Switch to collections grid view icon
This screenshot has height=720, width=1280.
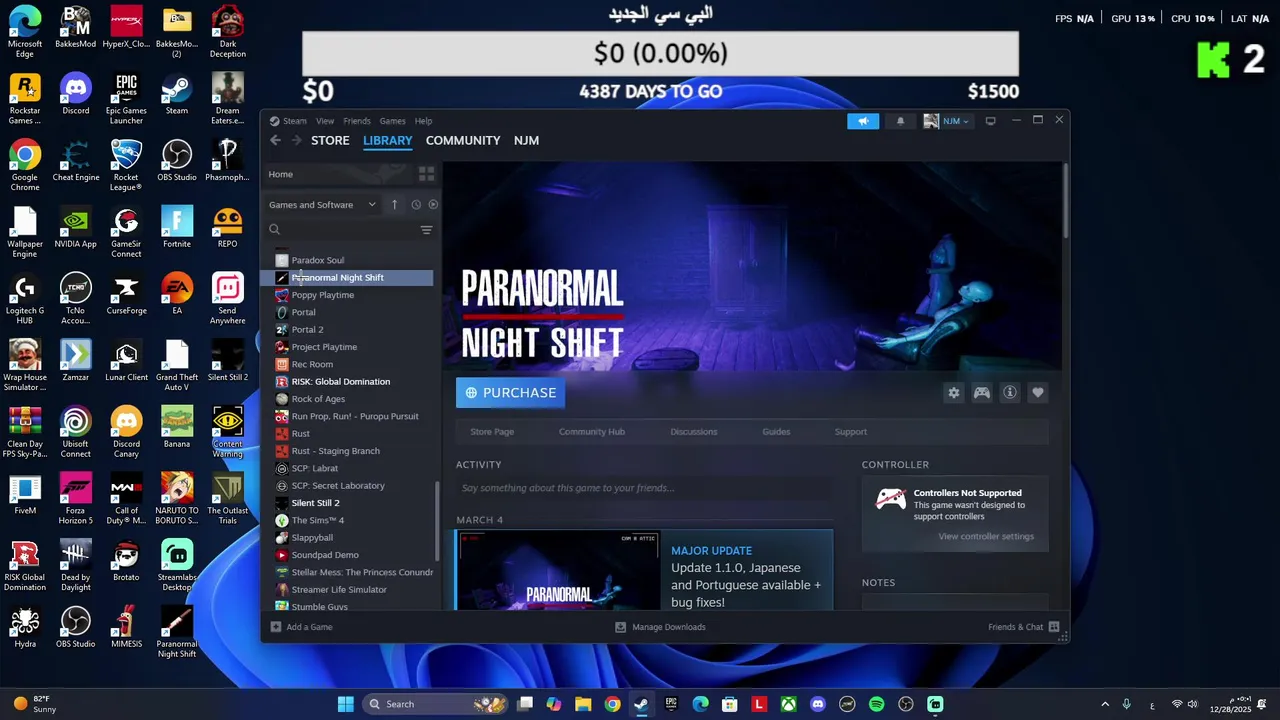(426, 174)
